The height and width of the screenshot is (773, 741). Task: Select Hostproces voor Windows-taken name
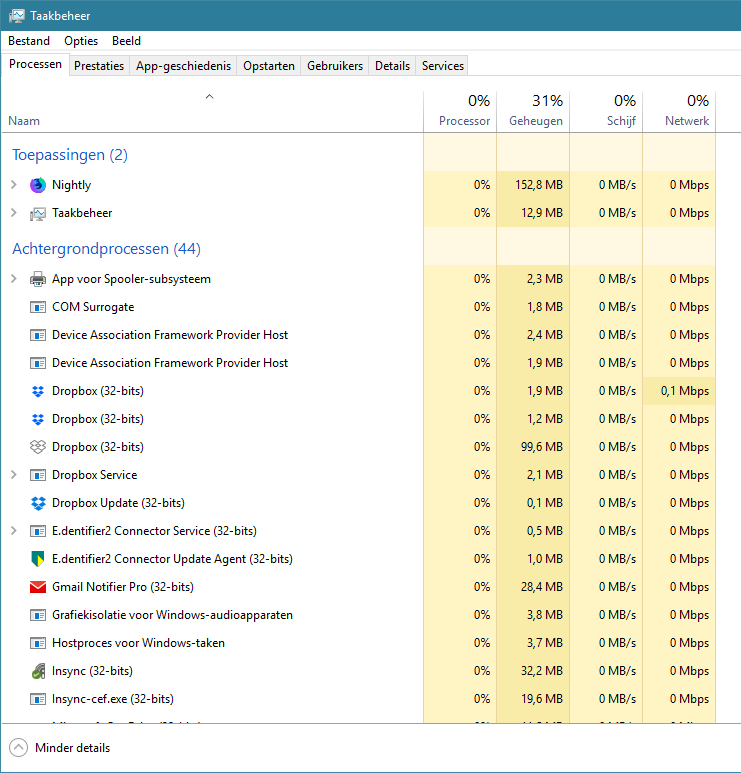(139, 643)
